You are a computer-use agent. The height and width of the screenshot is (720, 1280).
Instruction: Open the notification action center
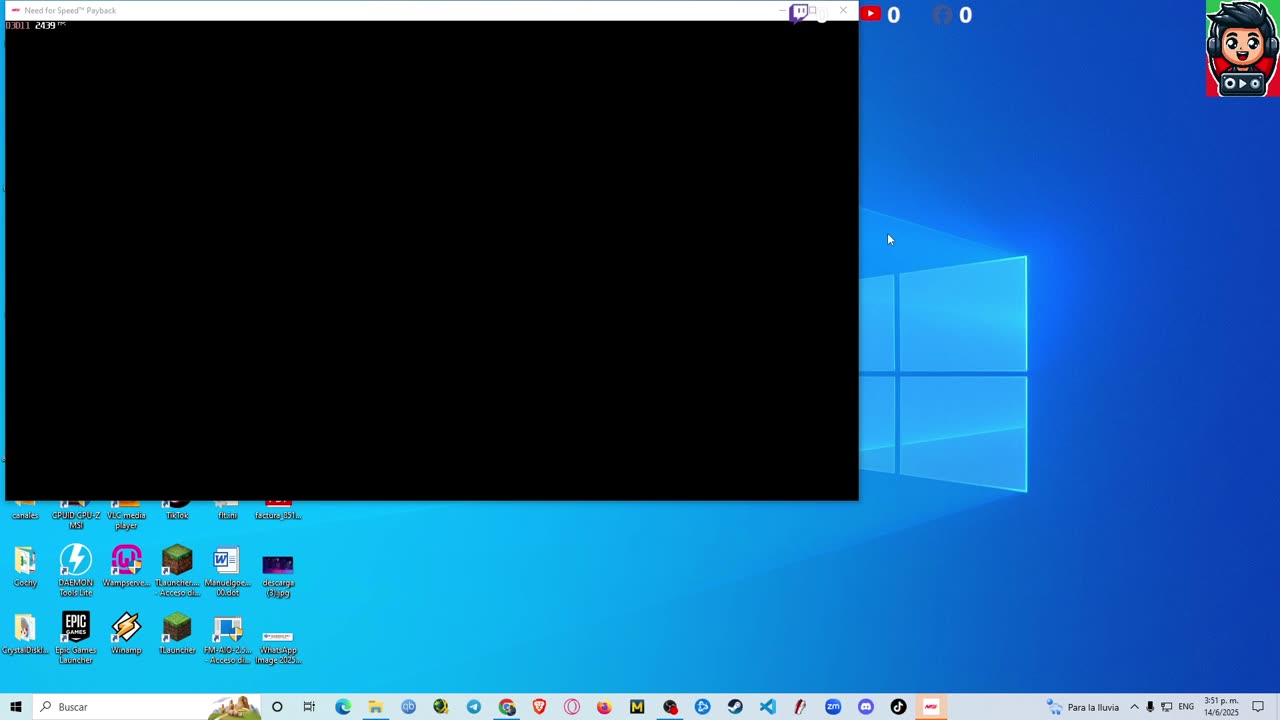pos(1258,707)
